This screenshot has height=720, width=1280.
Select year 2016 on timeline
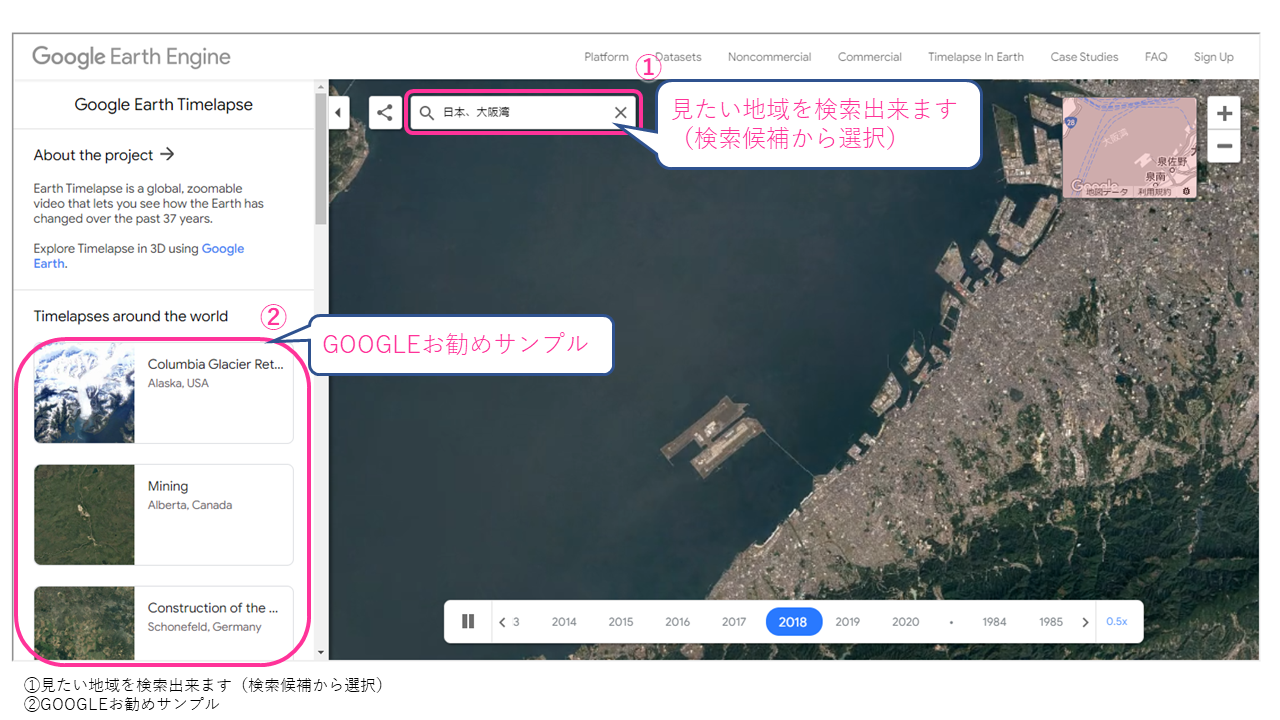678,622
